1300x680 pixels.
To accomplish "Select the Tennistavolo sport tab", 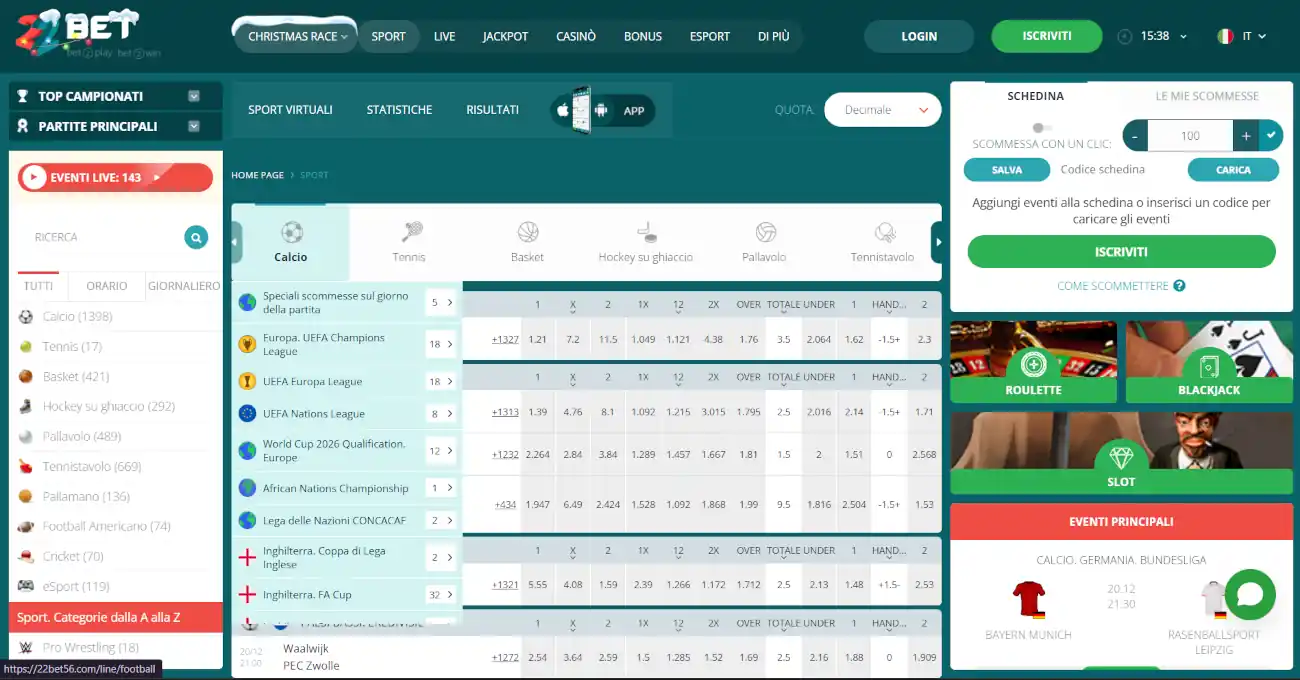I will point(882,243).
